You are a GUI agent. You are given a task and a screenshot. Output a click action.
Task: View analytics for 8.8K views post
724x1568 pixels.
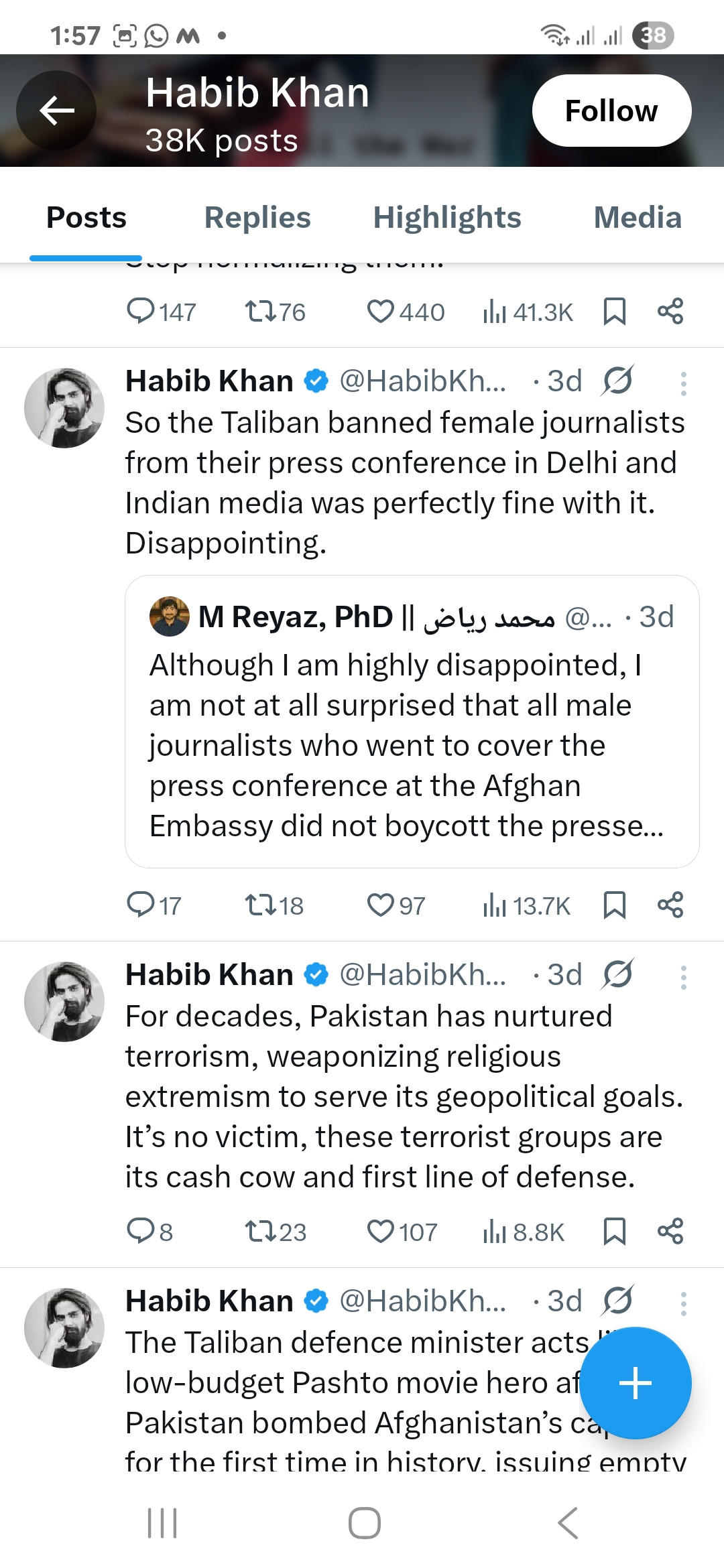523,1232
